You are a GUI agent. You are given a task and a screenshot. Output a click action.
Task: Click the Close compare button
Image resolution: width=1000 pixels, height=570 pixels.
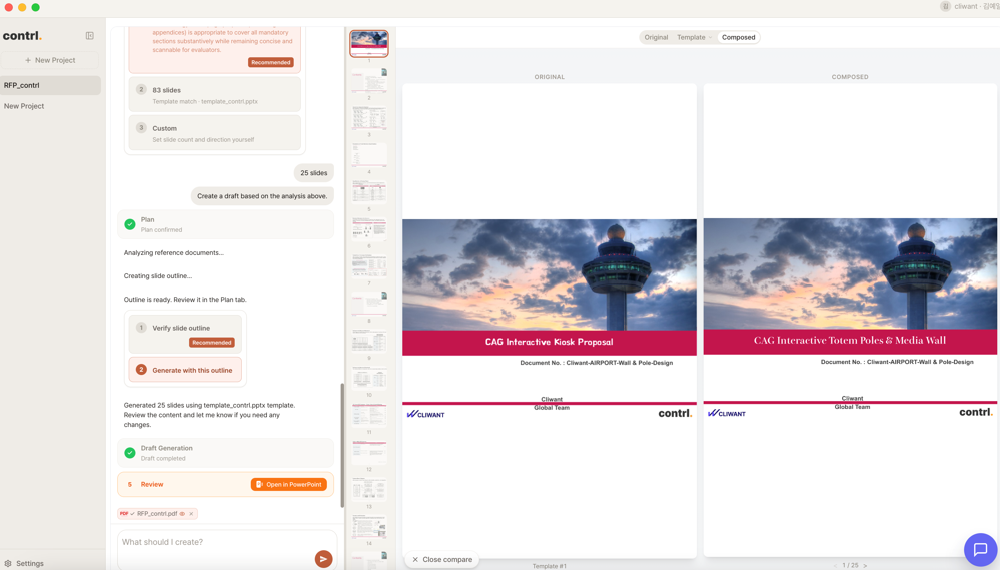pyautogui.click(x=441, y=559)
